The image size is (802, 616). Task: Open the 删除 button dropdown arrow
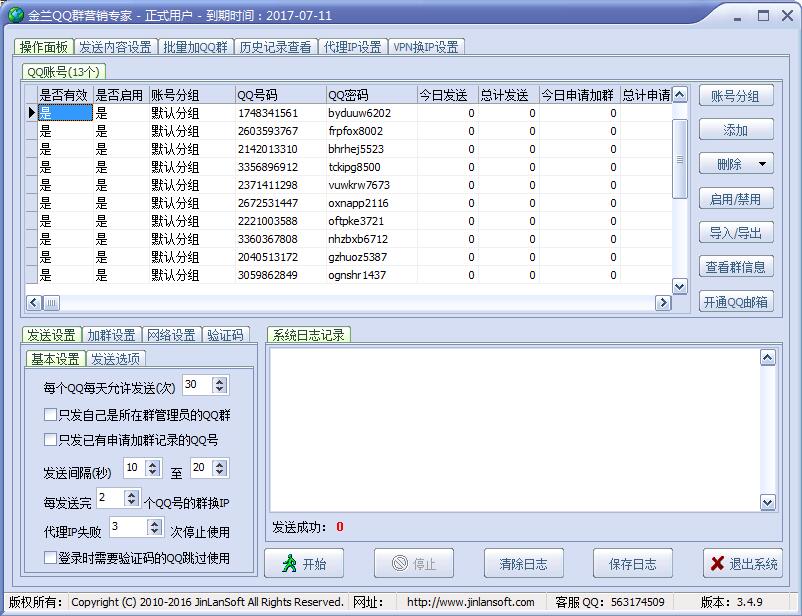(762, 164)
